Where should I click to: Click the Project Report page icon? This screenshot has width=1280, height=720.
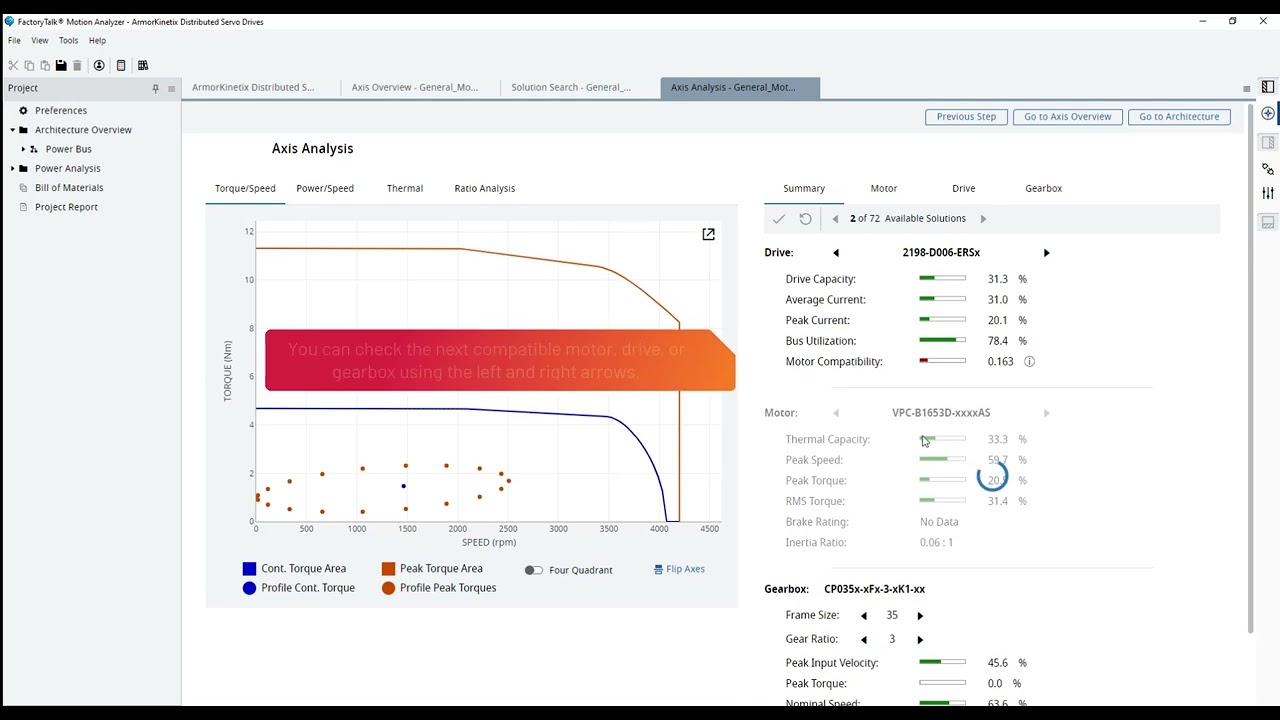(23, 207)
